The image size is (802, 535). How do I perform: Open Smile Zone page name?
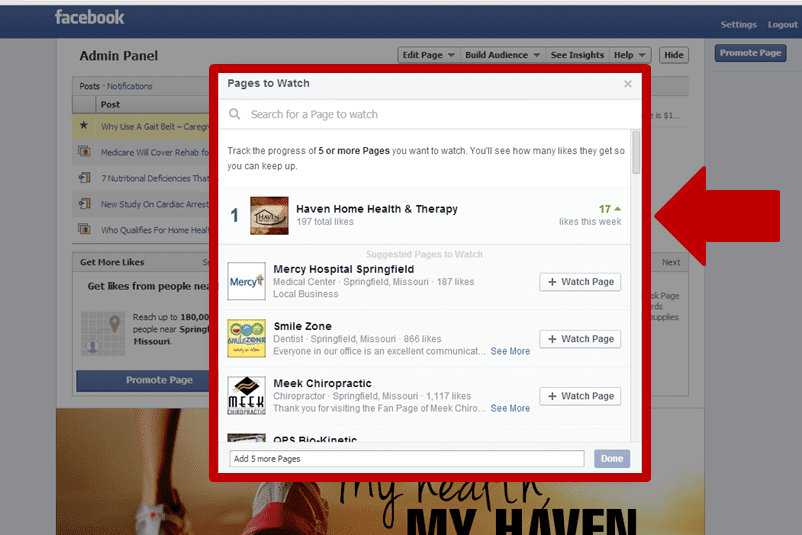click(303, 326)
